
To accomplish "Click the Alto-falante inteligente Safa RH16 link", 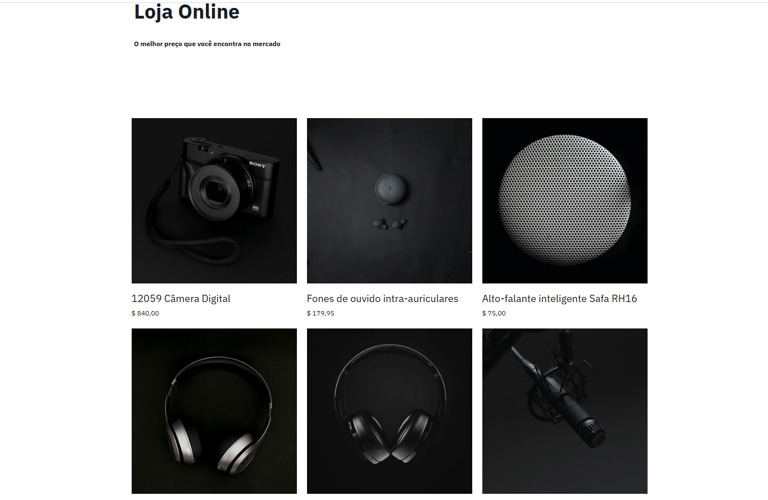I will click(x=559, y=298).
